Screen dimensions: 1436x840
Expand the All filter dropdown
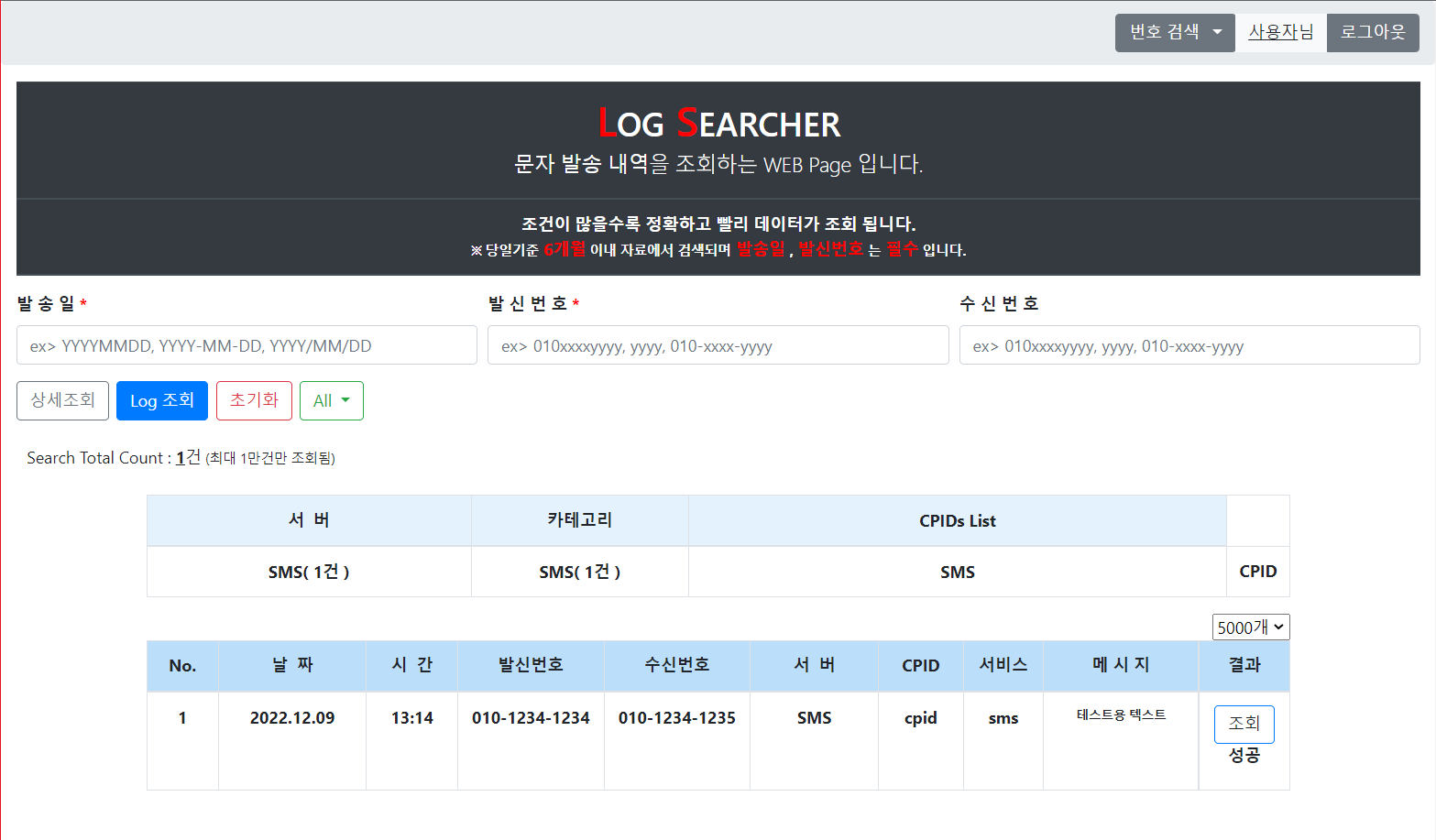pyautogui.click(x=331, y=400)
